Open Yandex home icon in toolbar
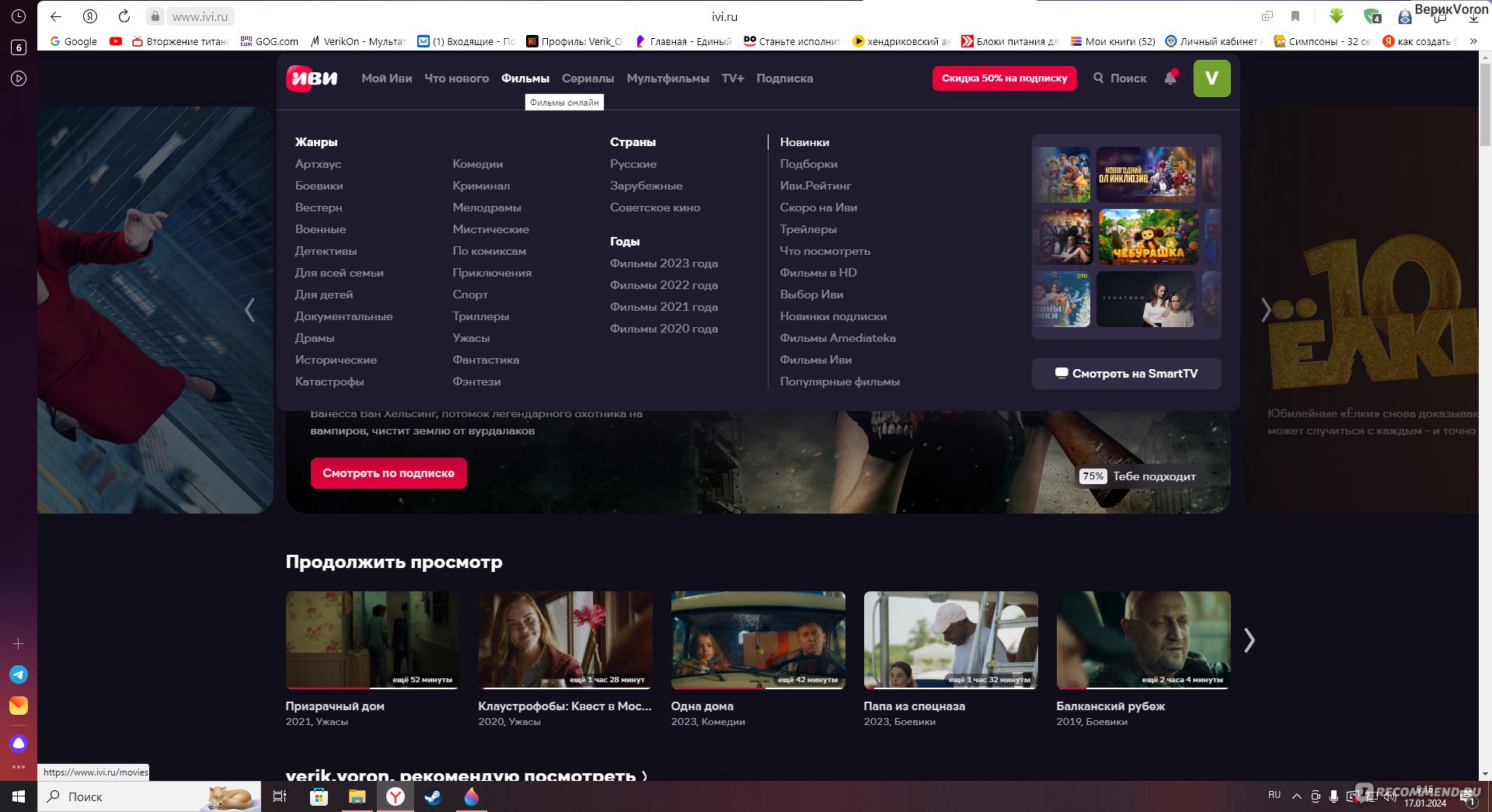Screen dimensions: 1492x812 coord(90,16)
